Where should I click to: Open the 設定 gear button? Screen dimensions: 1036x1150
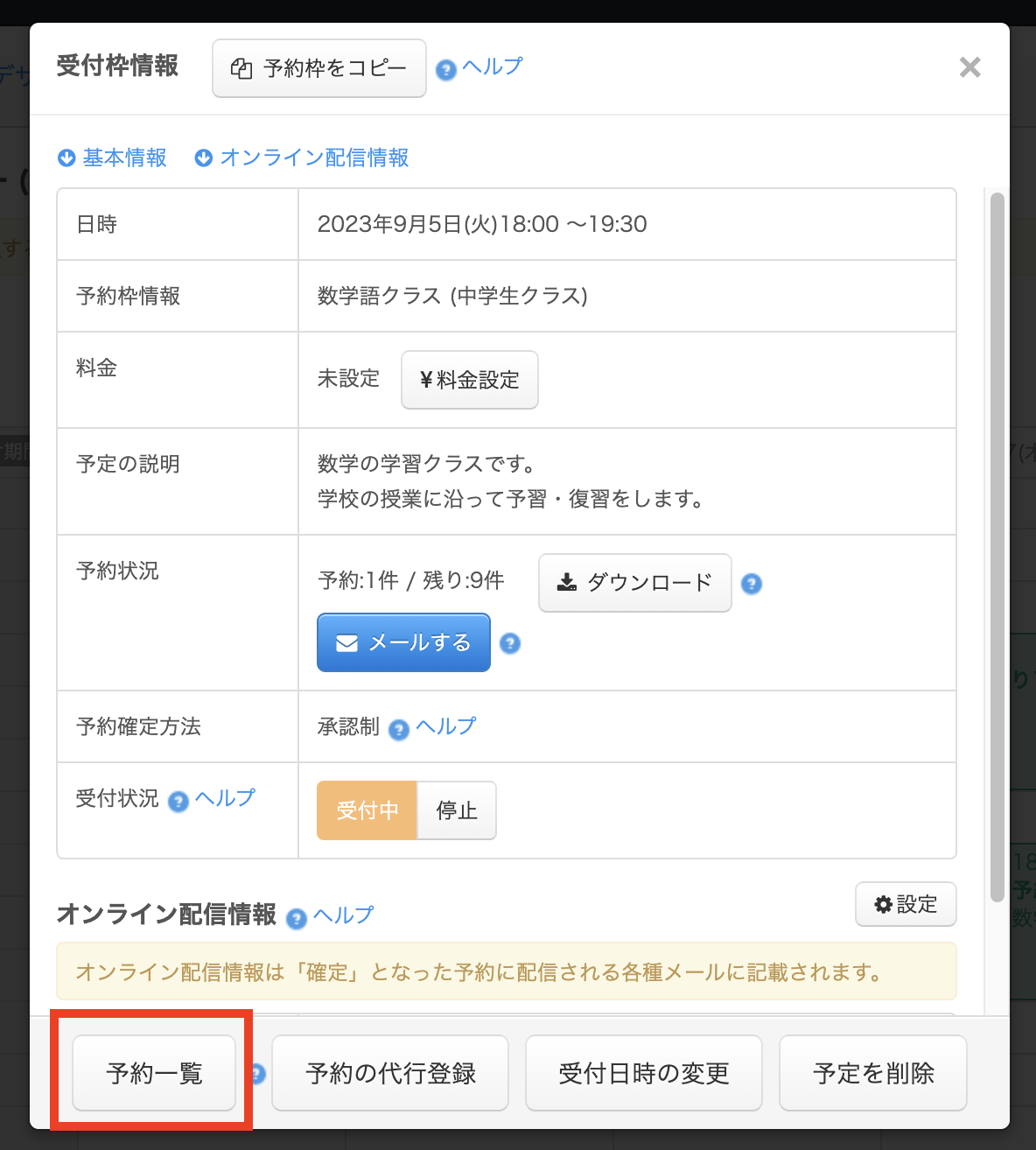point(906,904)
